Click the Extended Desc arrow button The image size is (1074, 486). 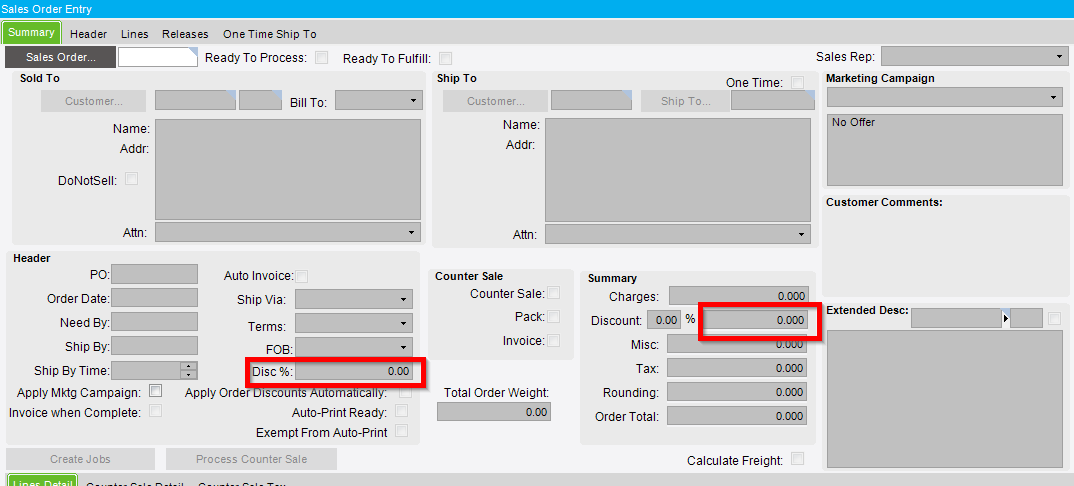1006,318
